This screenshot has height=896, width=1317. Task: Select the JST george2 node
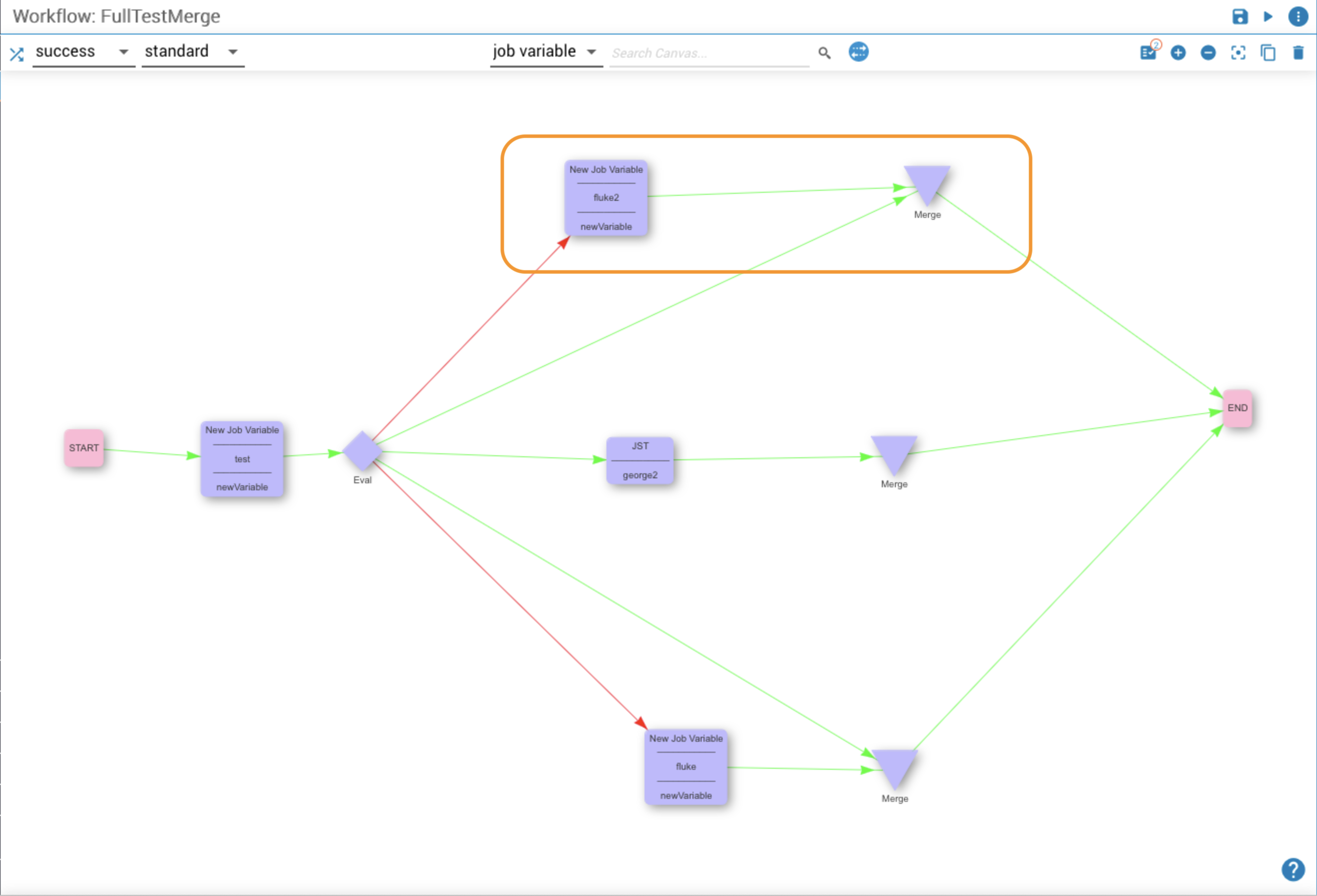(x=640, y=460)
